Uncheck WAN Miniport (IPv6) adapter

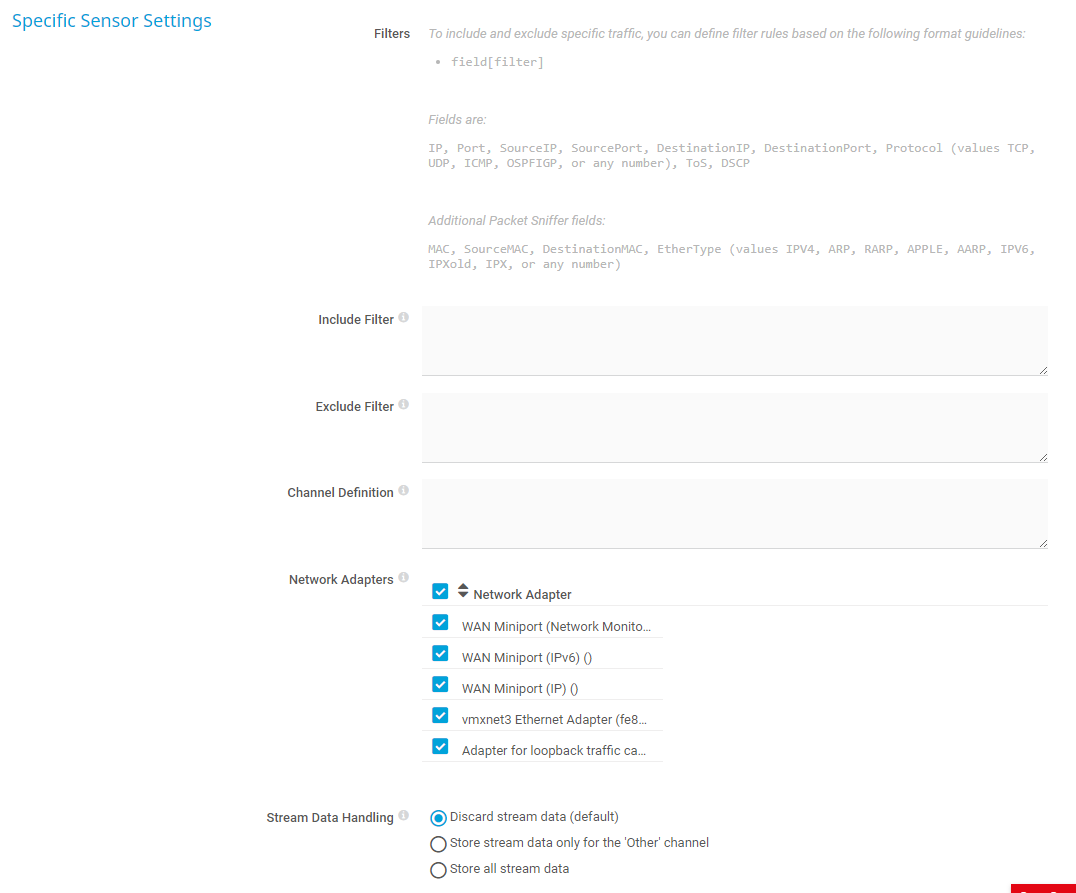tap(440, 654)
